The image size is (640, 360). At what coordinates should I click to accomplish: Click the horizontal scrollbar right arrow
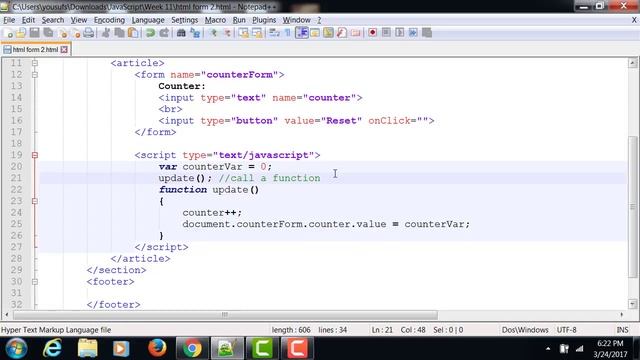[x=622, y=315]
